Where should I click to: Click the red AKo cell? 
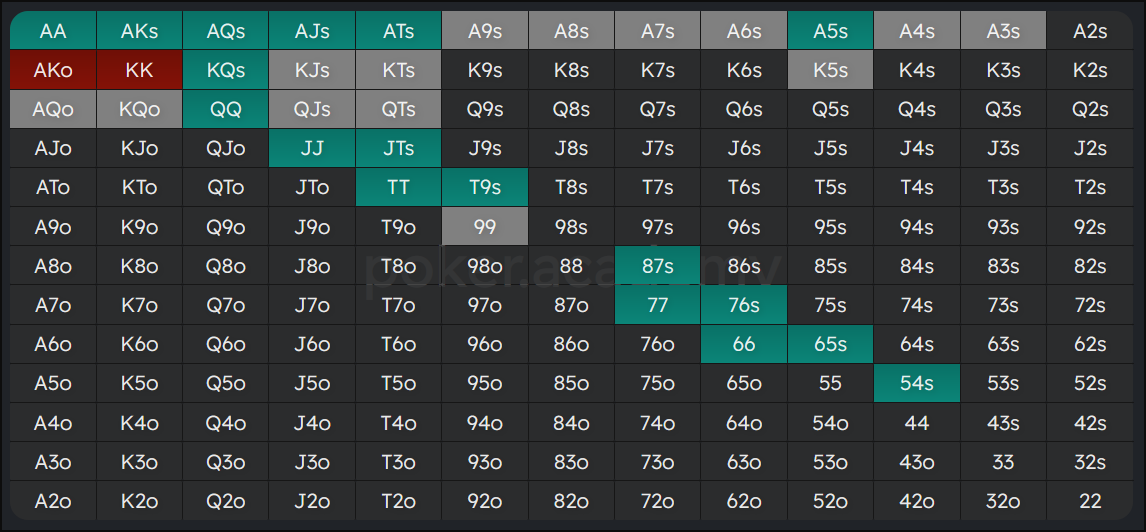click(x=53, y=70)
